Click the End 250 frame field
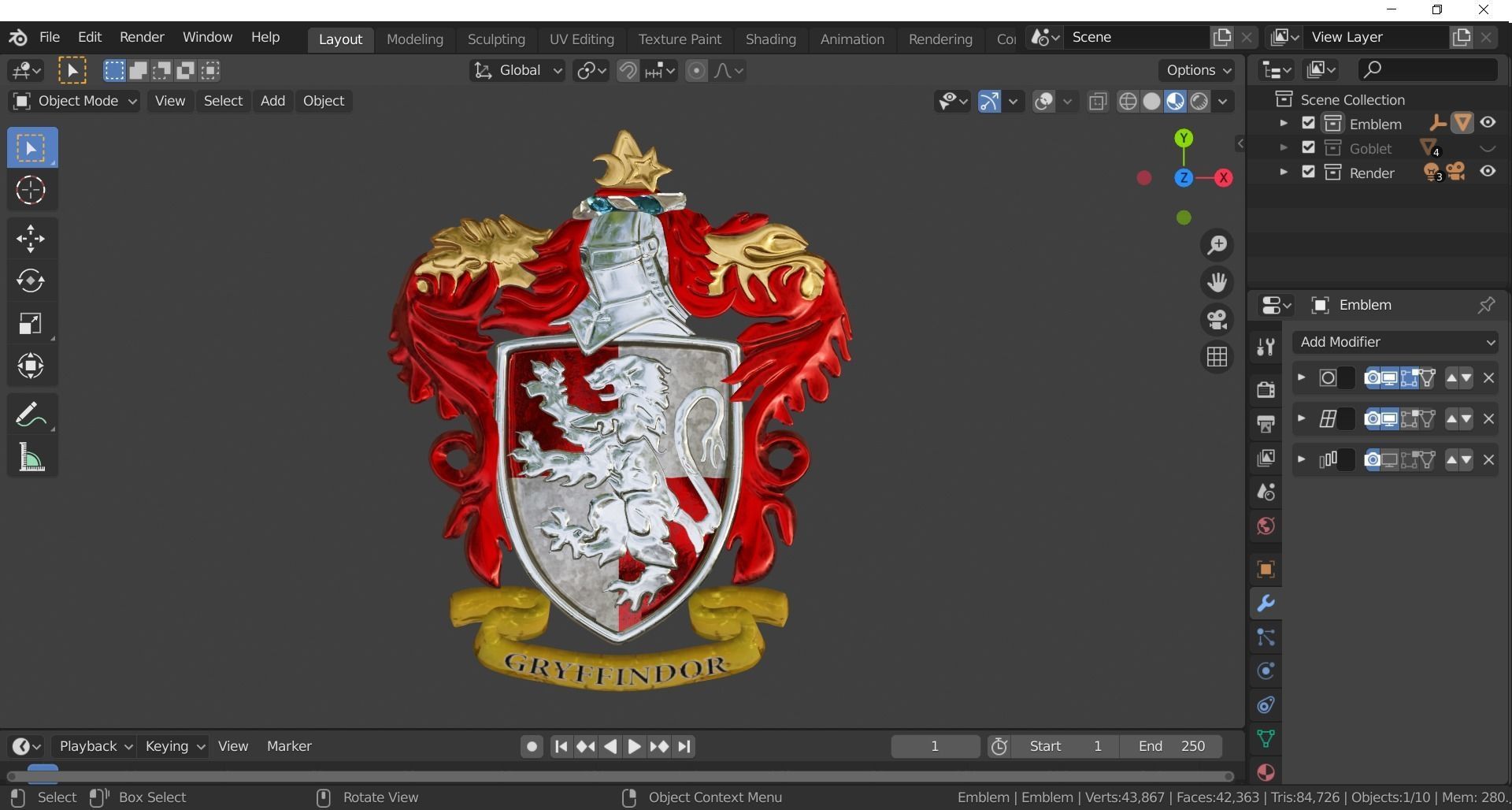Viewport: 1512px width, 810px height. tap(1171, 747)
